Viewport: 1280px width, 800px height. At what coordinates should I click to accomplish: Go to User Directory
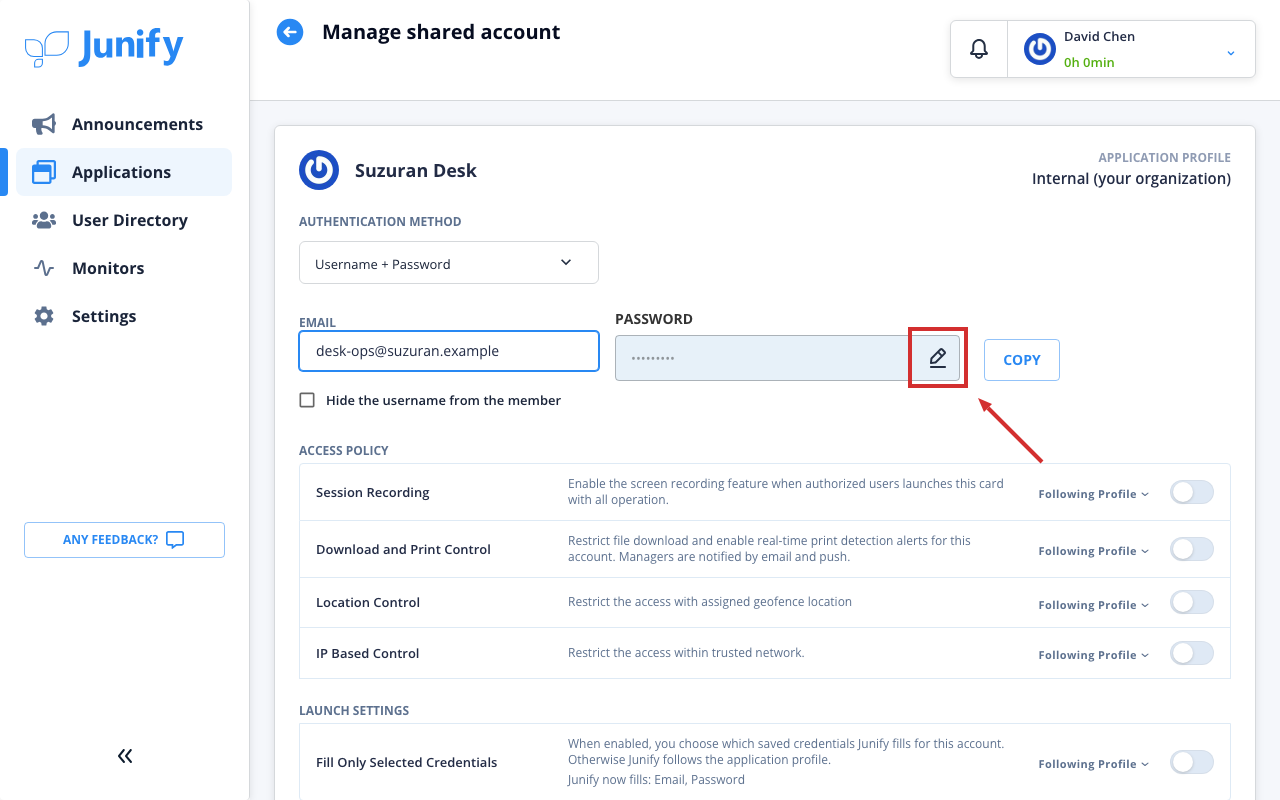124,220
